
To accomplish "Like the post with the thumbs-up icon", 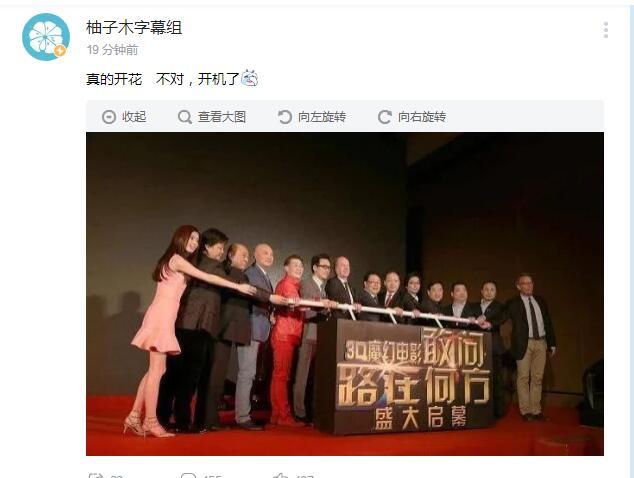I will [x=281, y=475].
